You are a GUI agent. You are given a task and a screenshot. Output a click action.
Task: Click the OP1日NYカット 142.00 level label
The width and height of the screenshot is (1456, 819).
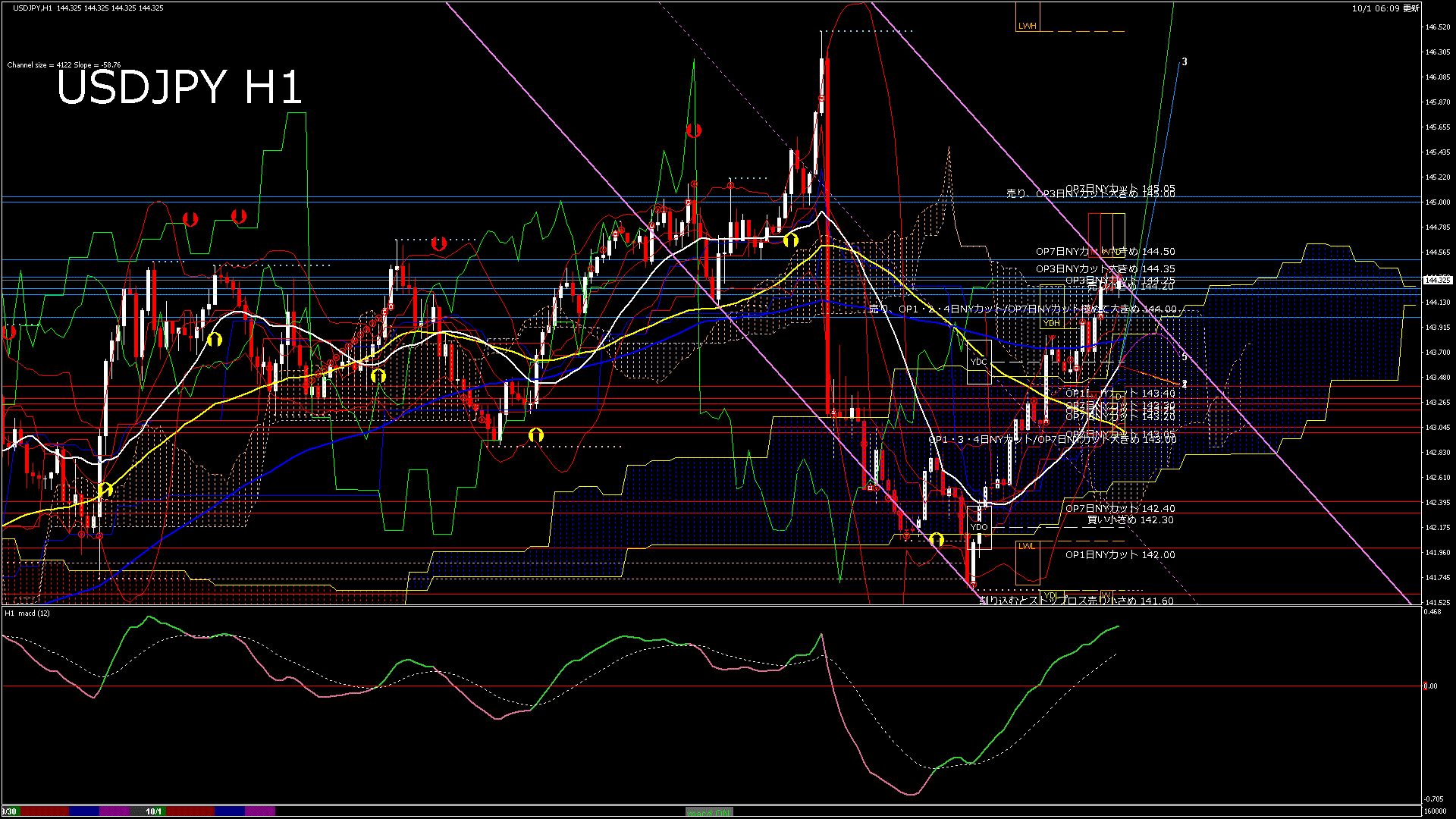[1120, 555]
